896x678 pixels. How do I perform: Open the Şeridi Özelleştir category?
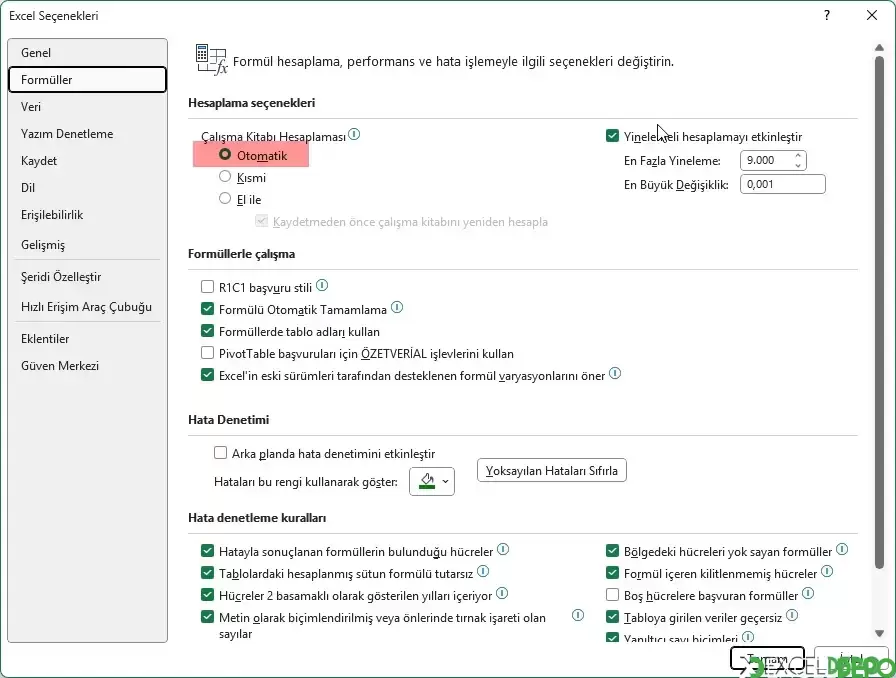coord(87,277)
